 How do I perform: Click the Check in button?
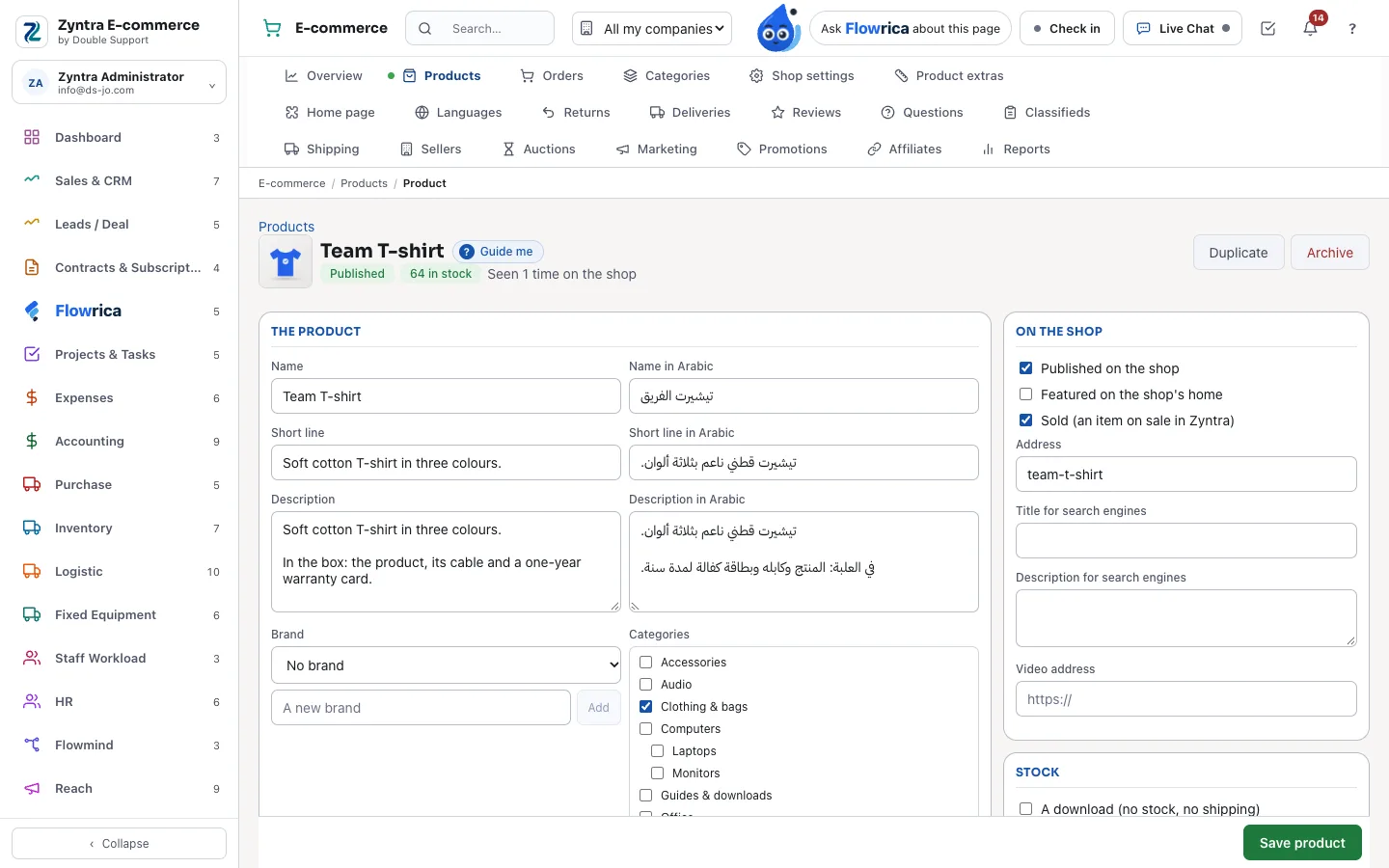[x=1067, y=29]
